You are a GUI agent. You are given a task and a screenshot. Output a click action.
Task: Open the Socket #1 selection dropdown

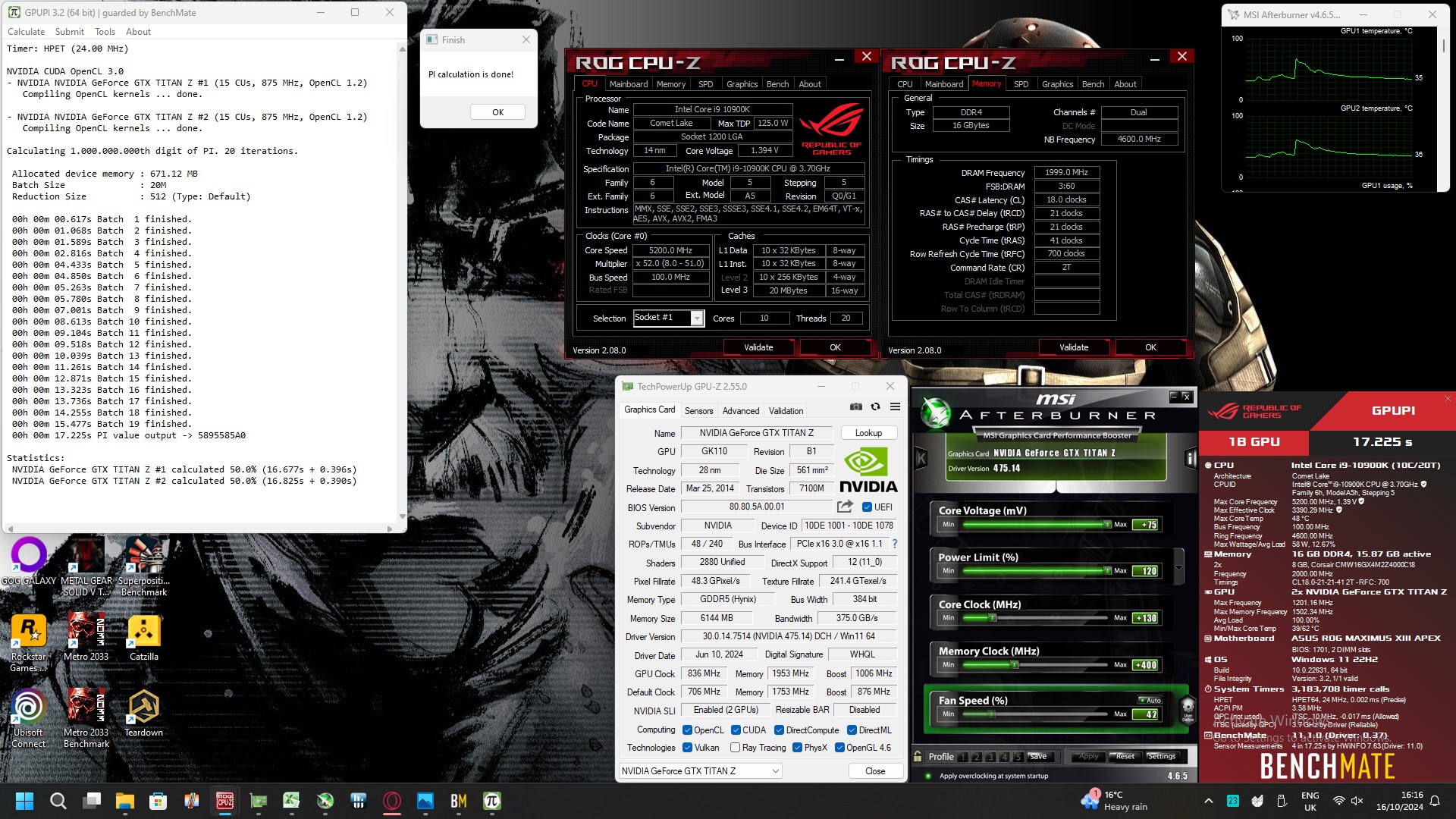(696, 318)
